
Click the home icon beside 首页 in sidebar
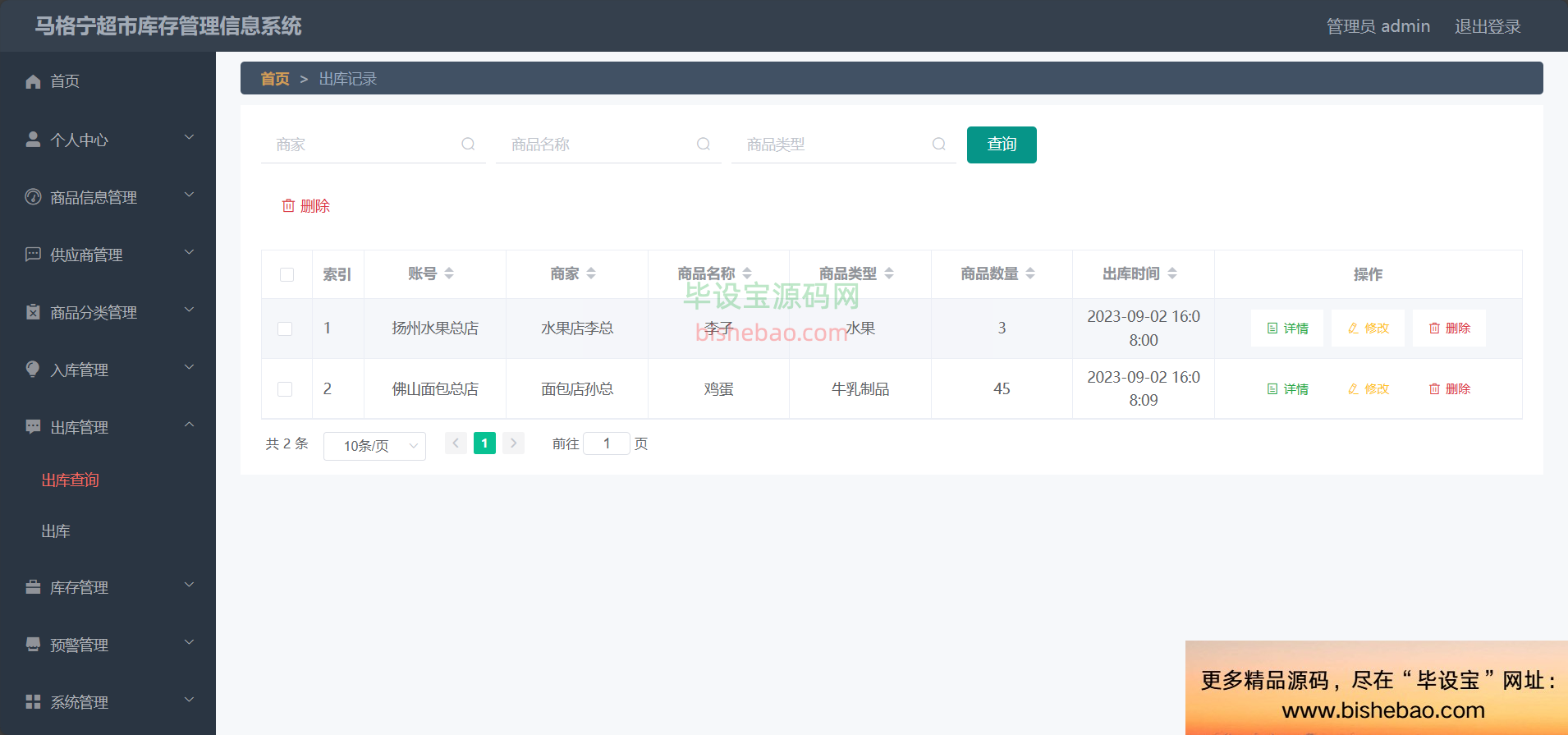point(33,81)
